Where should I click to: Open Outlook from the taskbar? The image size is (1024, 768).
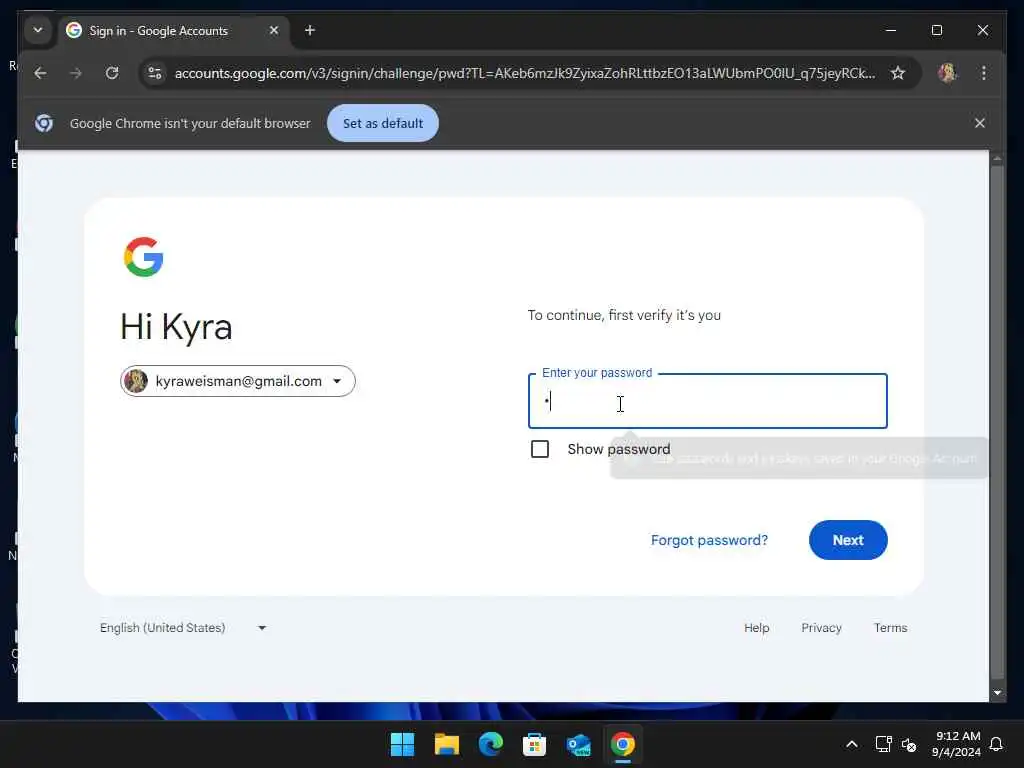(579, 744)
